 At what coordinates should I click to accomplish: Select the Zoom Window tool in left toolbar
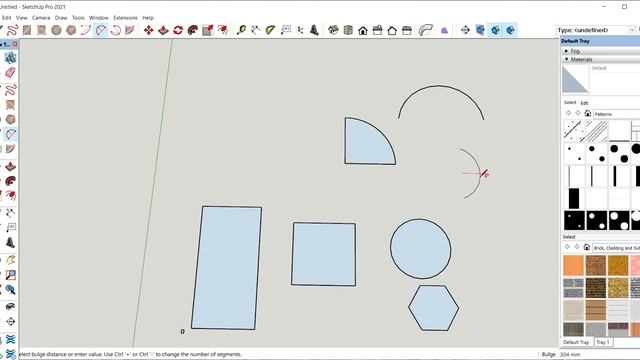click(10, 275)
